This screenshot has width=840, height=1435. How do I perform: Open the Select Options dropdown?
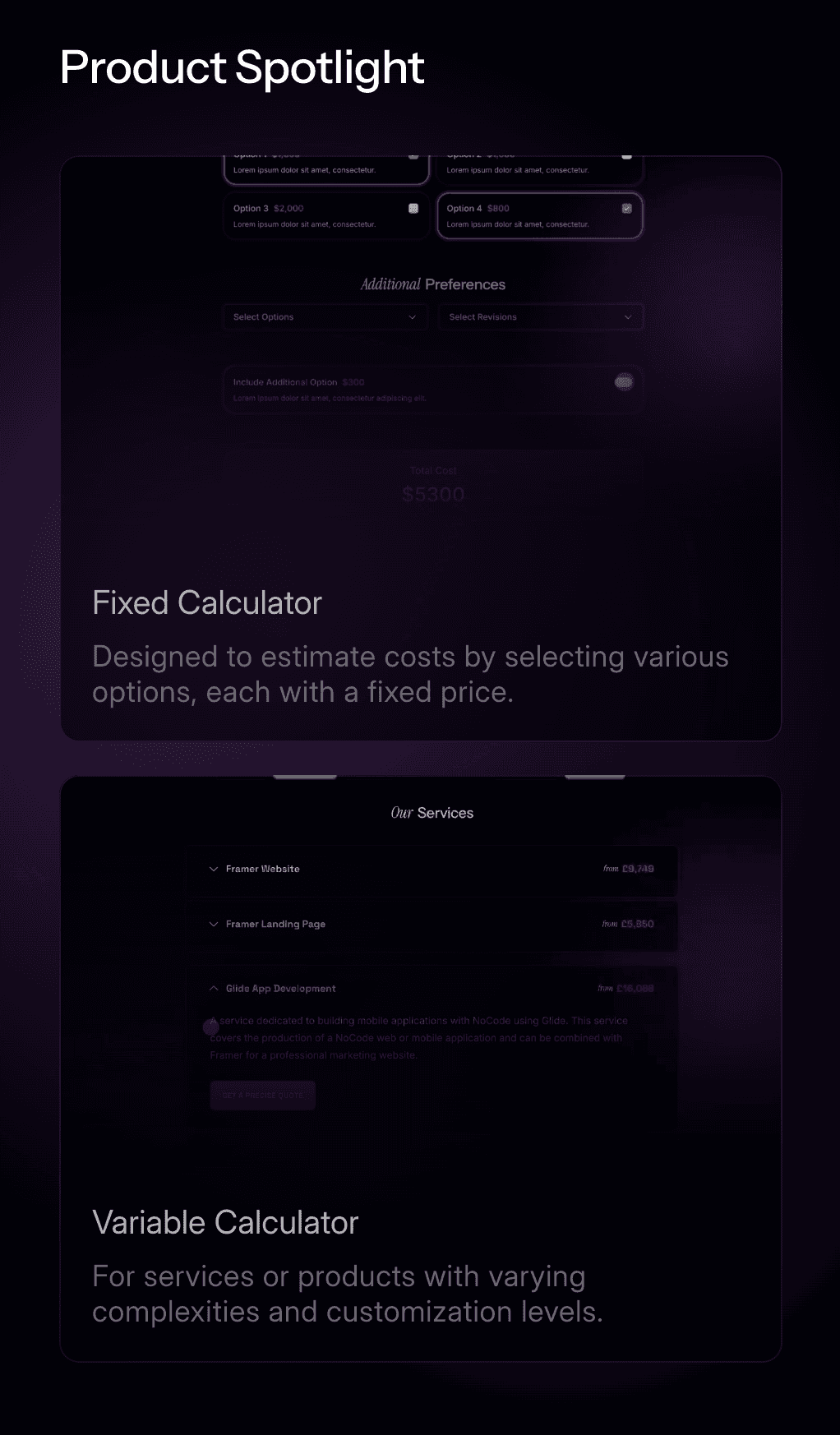[x=325, y=317]
